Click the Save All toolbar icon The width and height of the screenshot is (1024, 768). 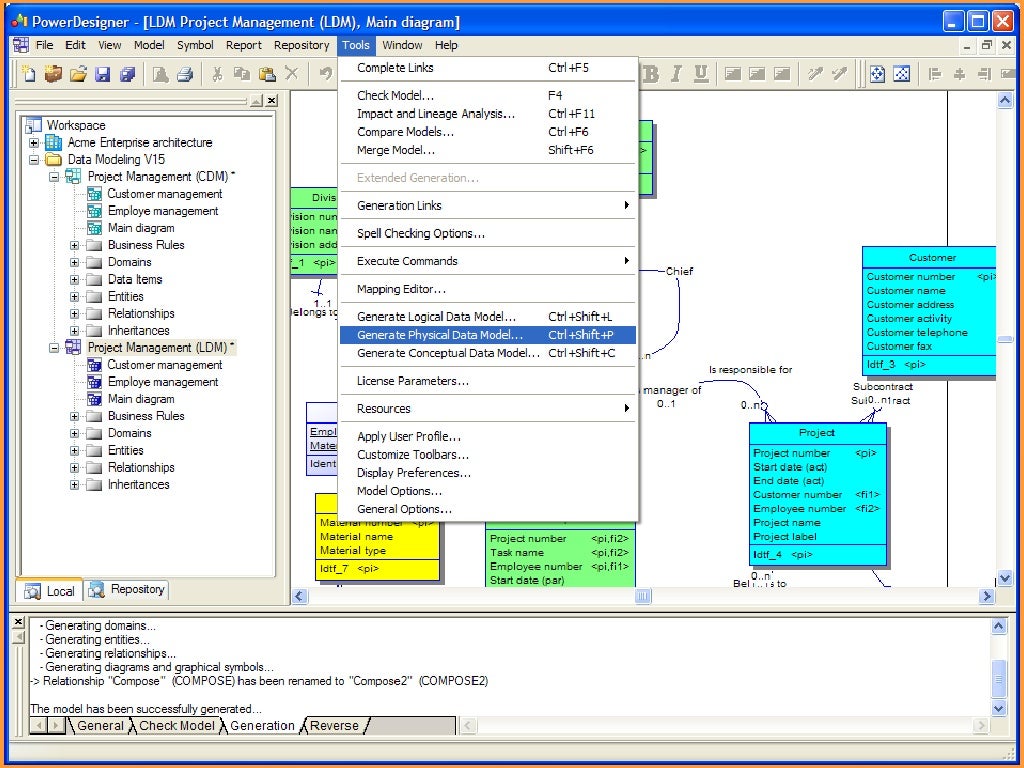(x=127, y=74)
